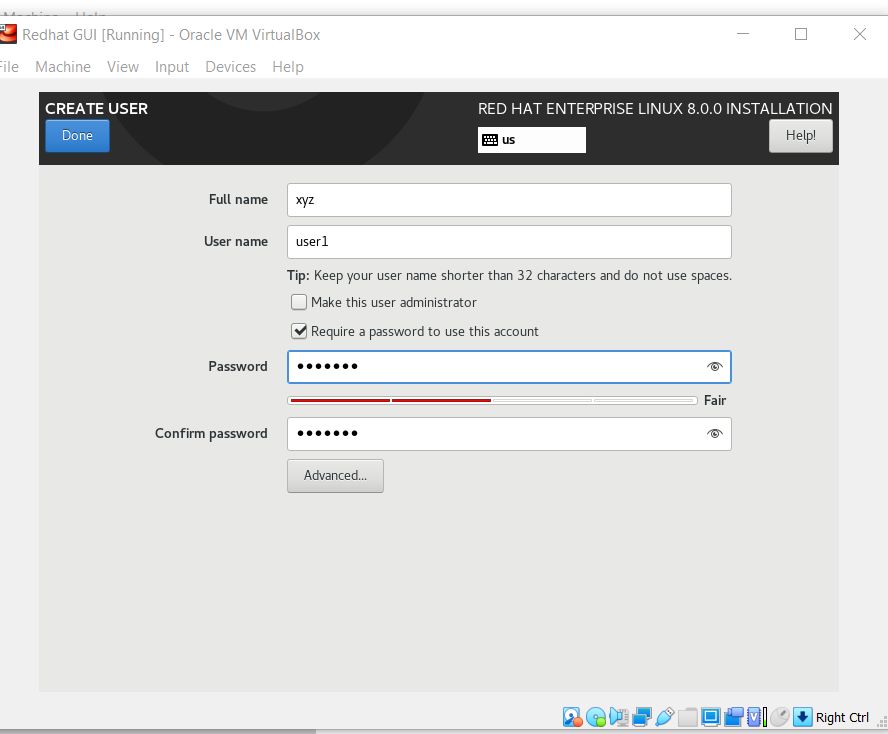Screen dimensions: 888x734
Task: Click the 'CREATE USER' heading
Action: [x=96, y=109]
